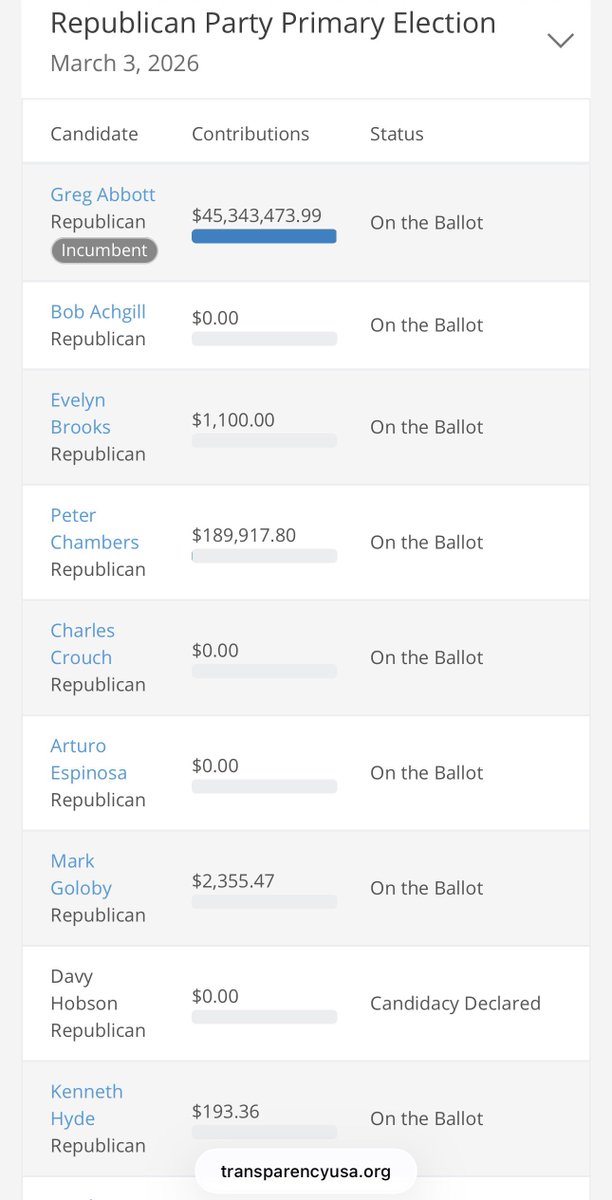The height and width of the screenshot is (1200, 612).
Task: Click the Contributions column header
Action: point(250,134)
